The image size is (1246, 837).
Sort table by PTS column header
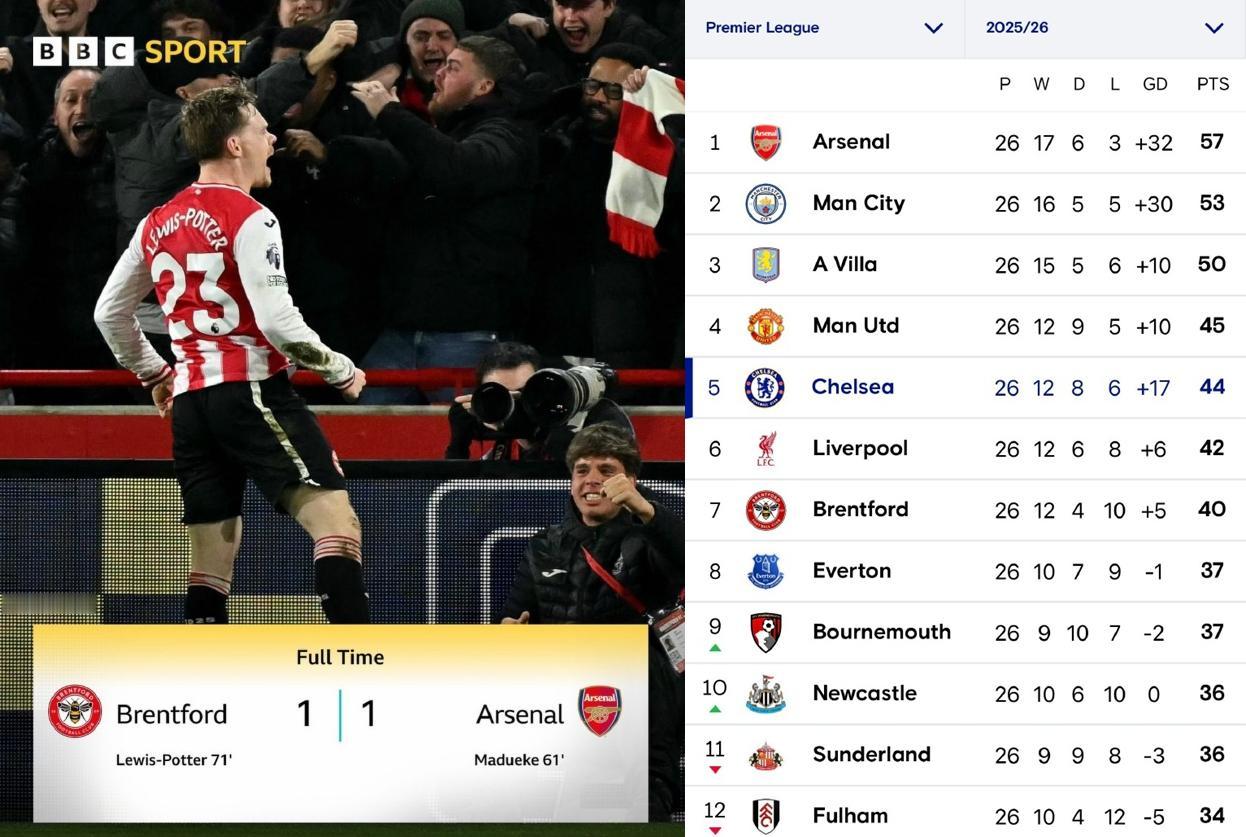[x=1212, y=84]
